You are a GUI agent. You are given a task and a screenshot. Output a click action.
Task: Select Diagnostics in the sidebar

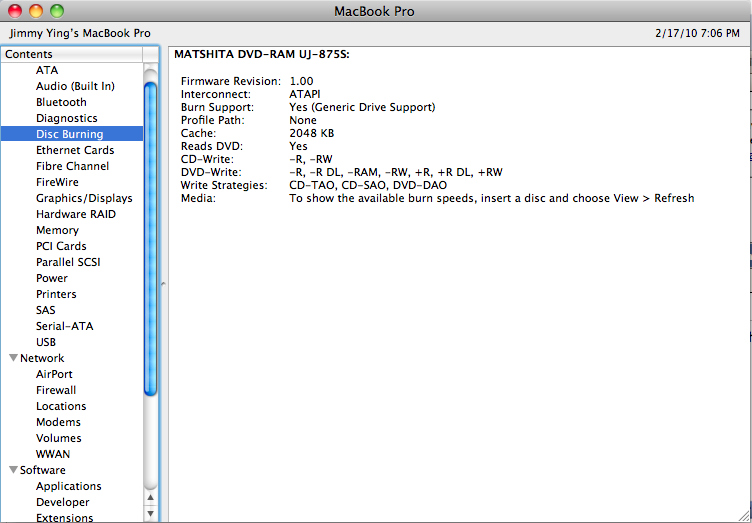coord(67,118)
